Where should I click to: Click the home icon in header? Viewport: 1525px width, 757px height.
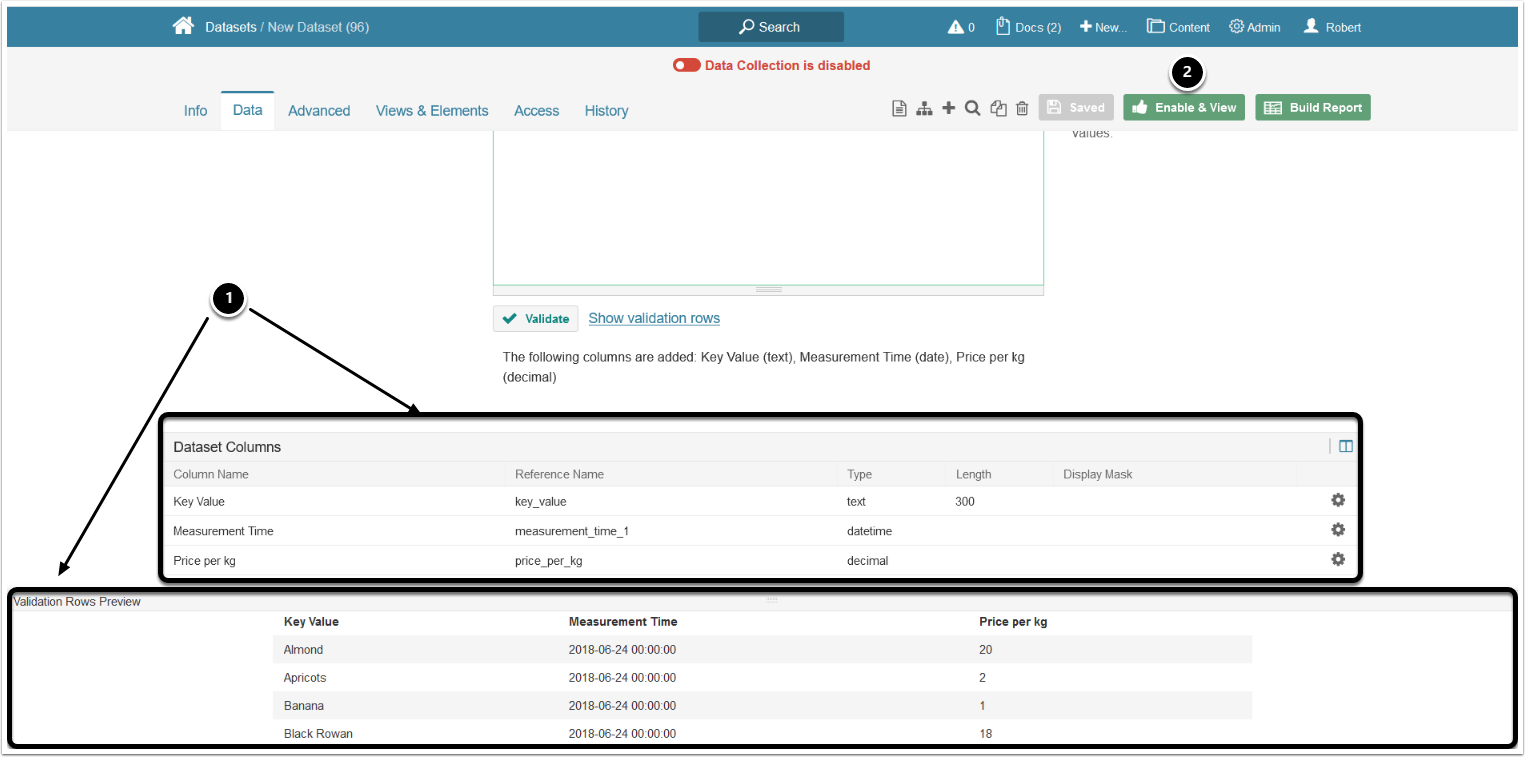[183, 27]
